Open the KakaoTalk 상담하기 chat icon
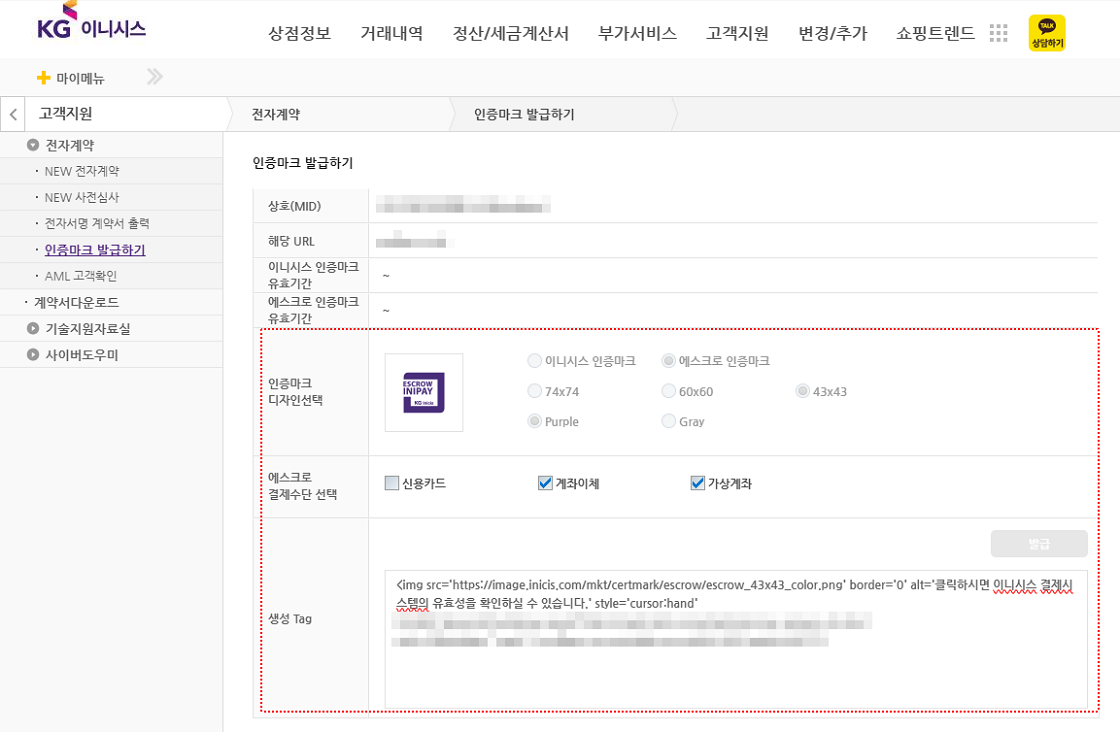 coord(1046,33)
